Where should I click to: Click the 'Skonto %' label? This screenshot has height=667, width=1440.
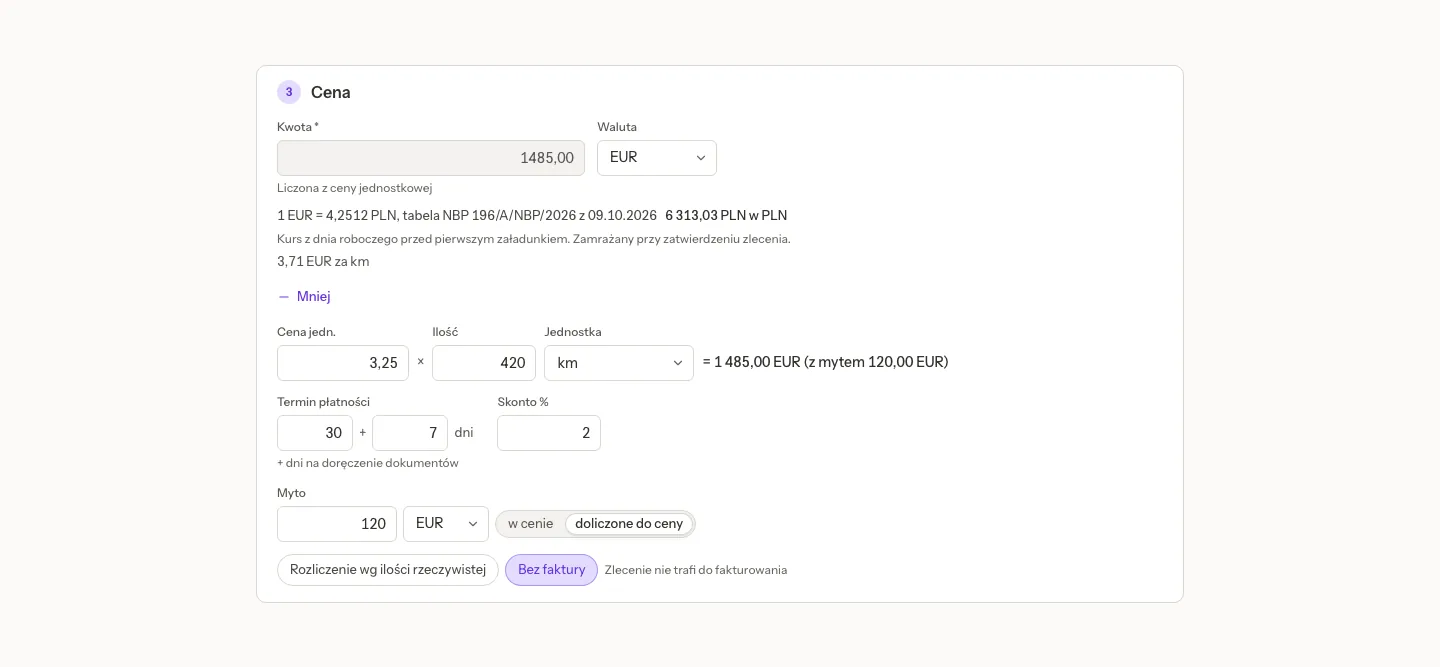(x=523, y=402)
